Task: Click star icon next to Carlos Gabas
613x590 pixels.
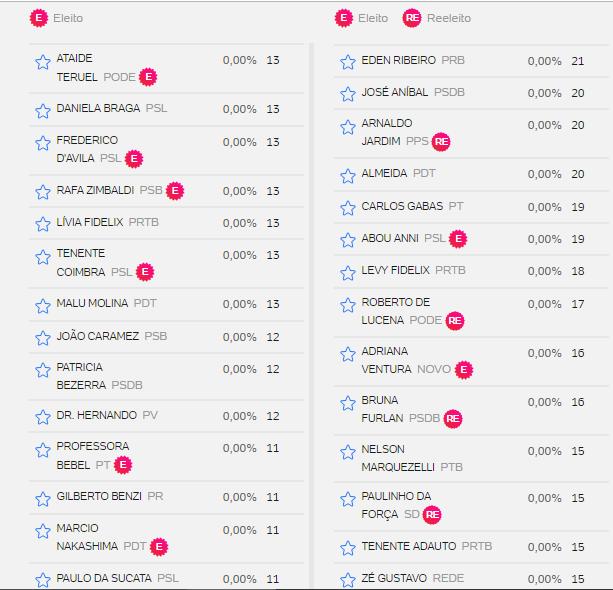Action: [x=348, y=208]
